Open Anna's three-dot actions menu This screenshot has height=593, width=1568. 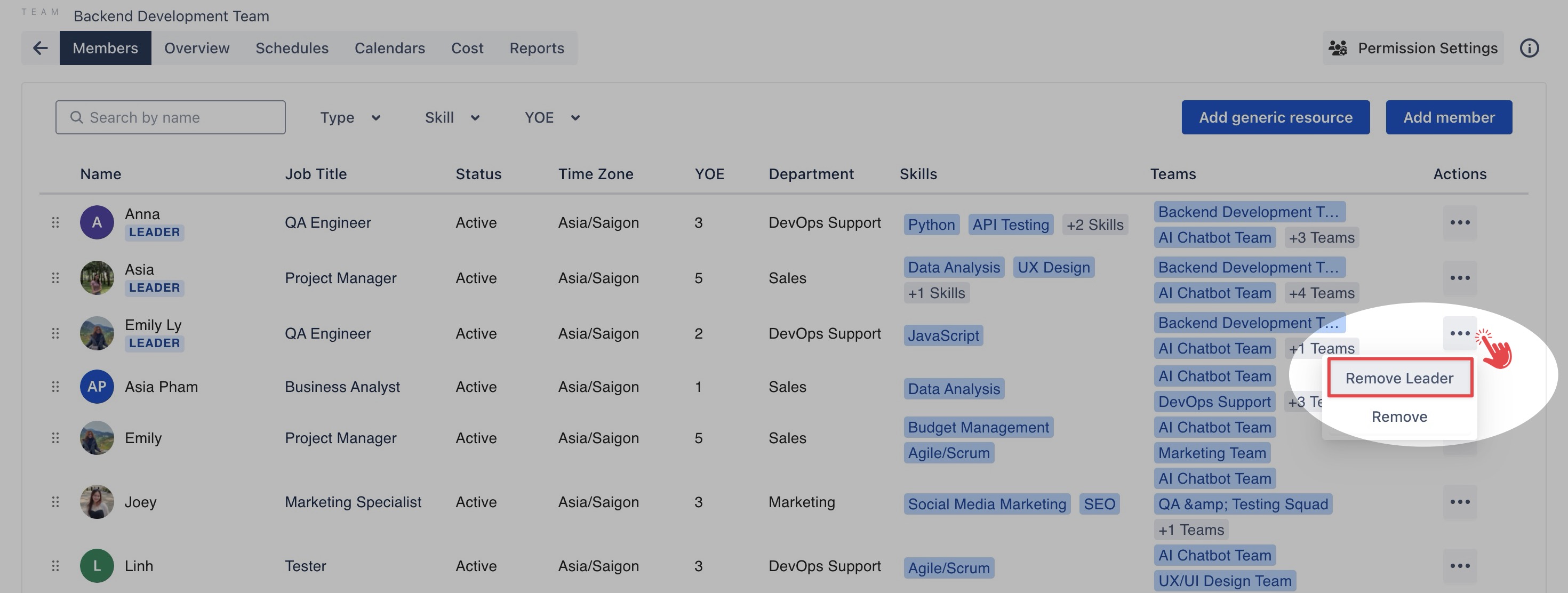click(1459, 223)
